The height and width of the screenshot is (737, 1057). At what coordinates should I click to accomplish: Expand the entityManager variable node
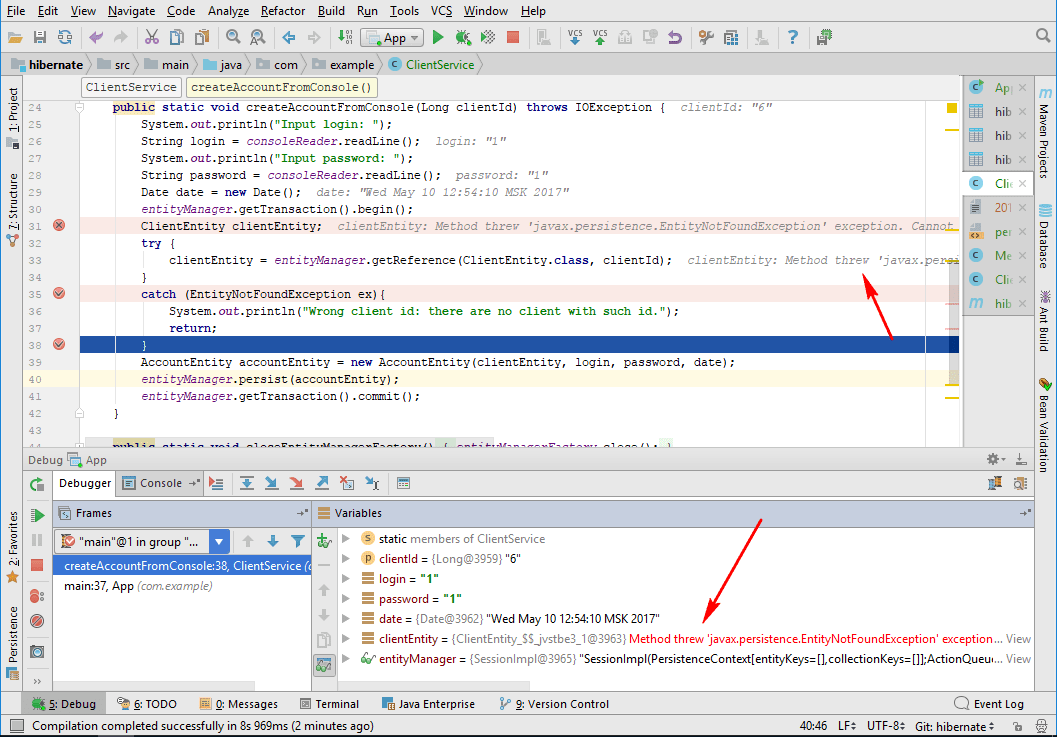346,658
